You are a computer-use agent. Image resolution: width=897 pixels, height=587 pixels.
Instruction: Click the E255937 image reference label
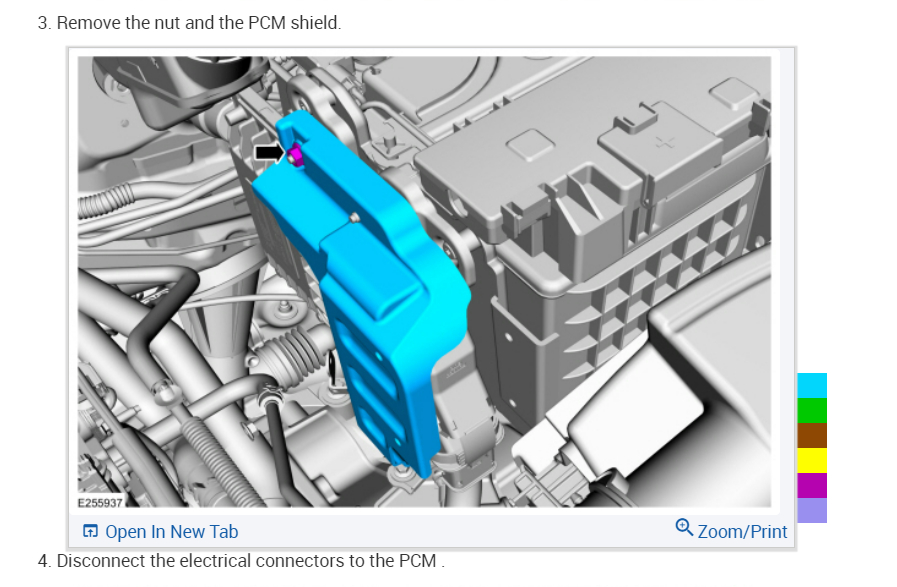[100, 502]
